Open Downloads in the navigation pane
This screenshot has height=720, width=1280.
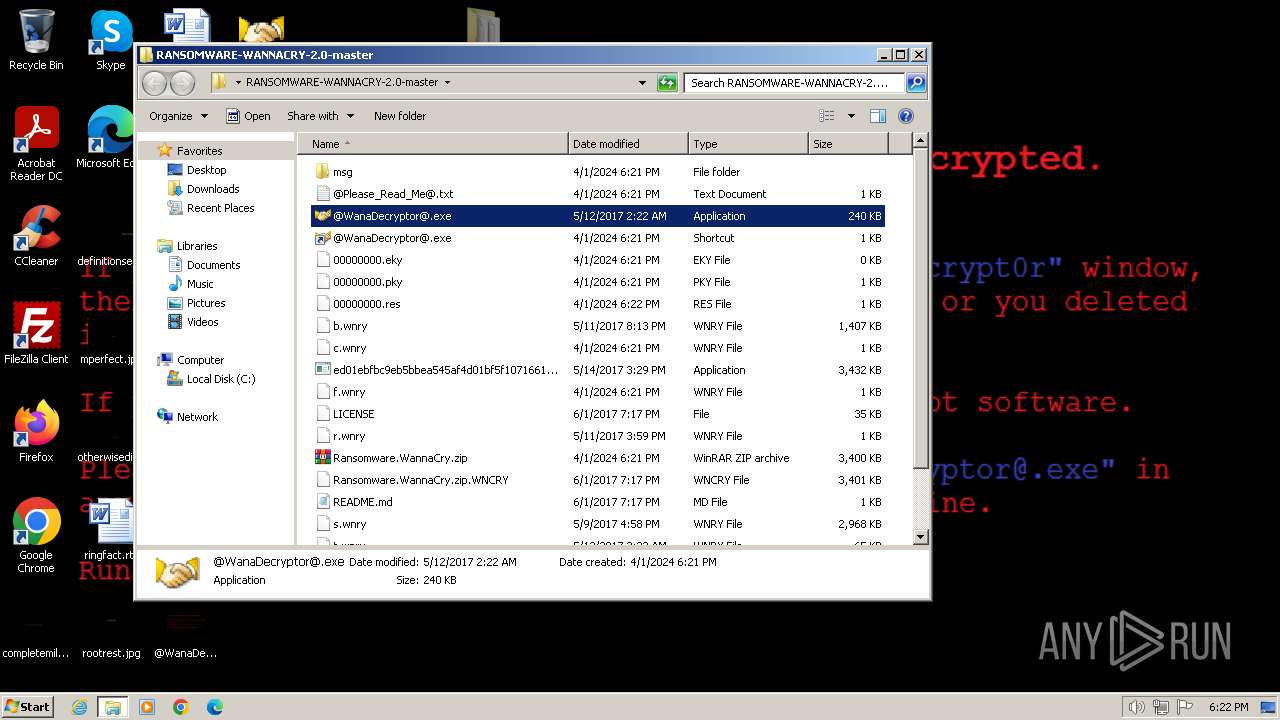click(212, 189)
